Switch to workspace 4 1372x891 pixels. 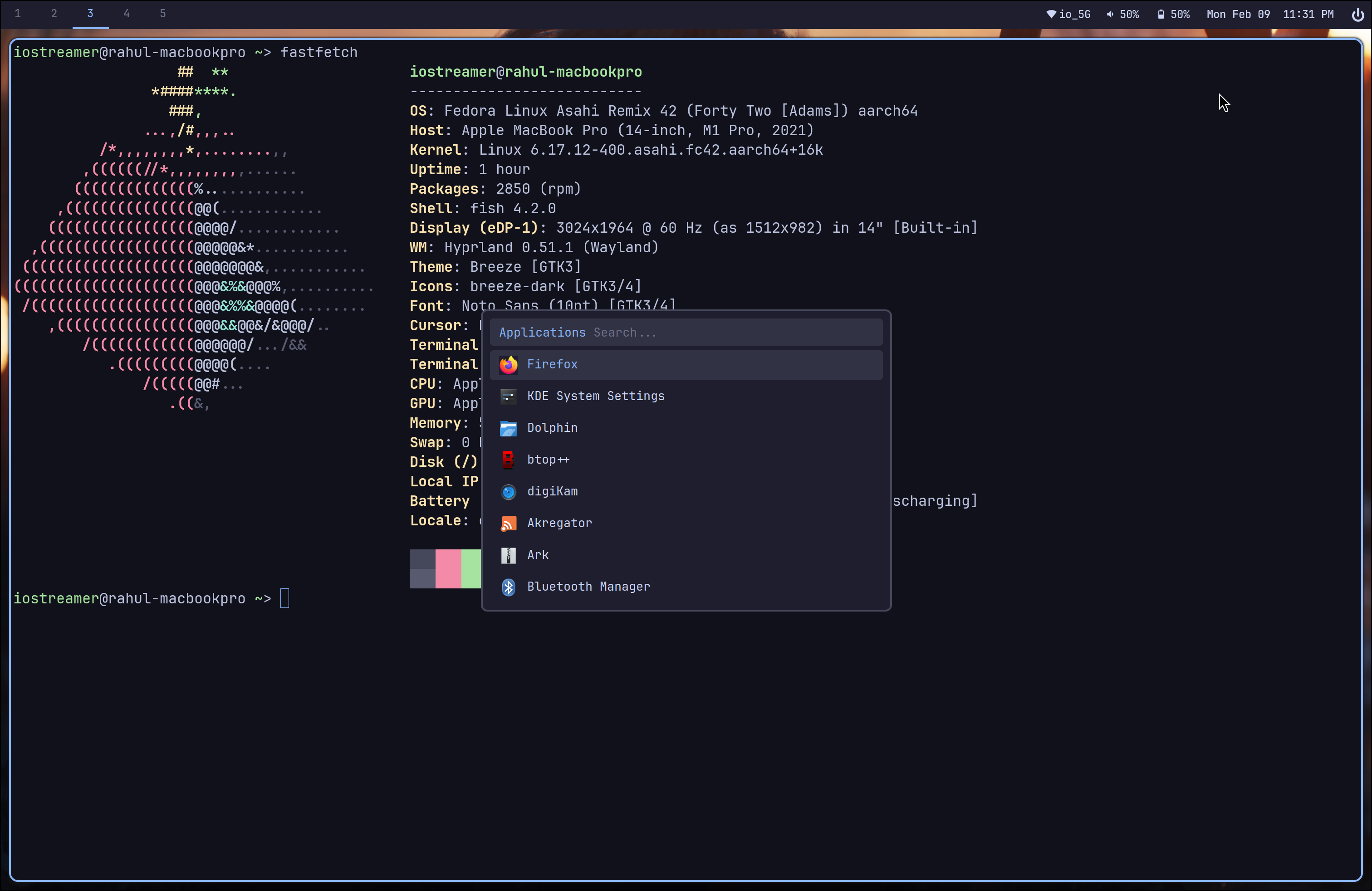coord(126,13)
